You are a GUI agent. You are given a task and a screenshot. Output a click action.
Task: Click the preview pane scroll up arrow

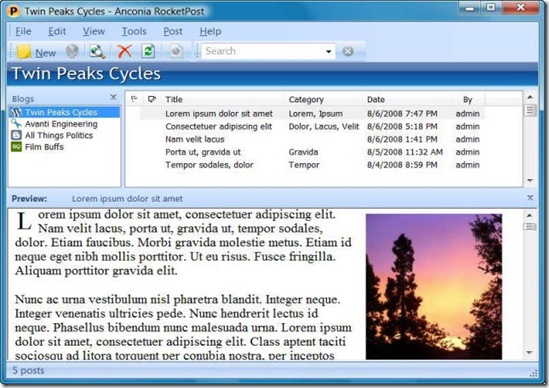(529, 215)
